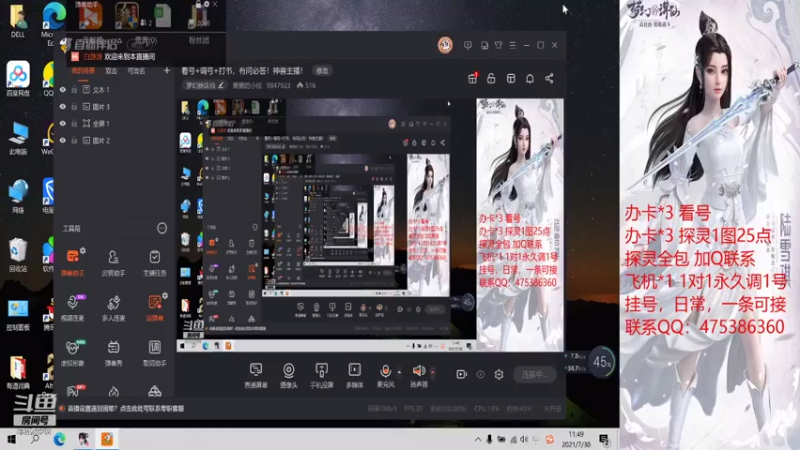Add 多媒体 media source
This screenshot has width=800, height=450.
[x=355, y=375]
